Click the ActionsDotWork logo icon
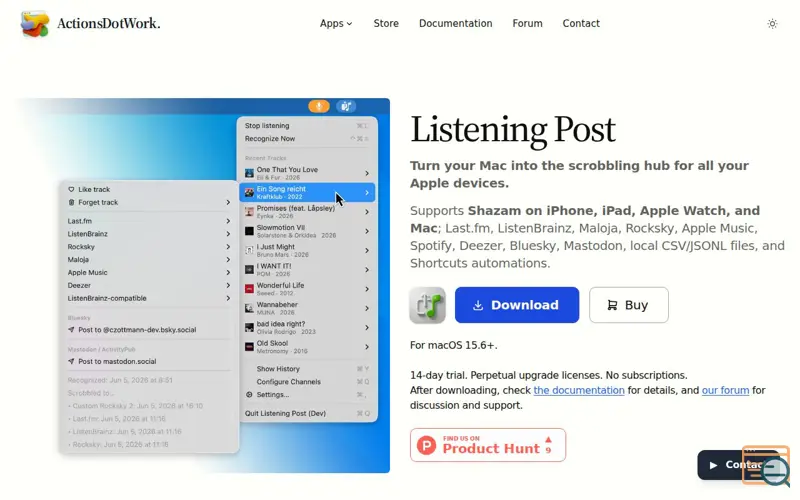The height and width of the screenshot is (500, 800). tap(35, 23)
